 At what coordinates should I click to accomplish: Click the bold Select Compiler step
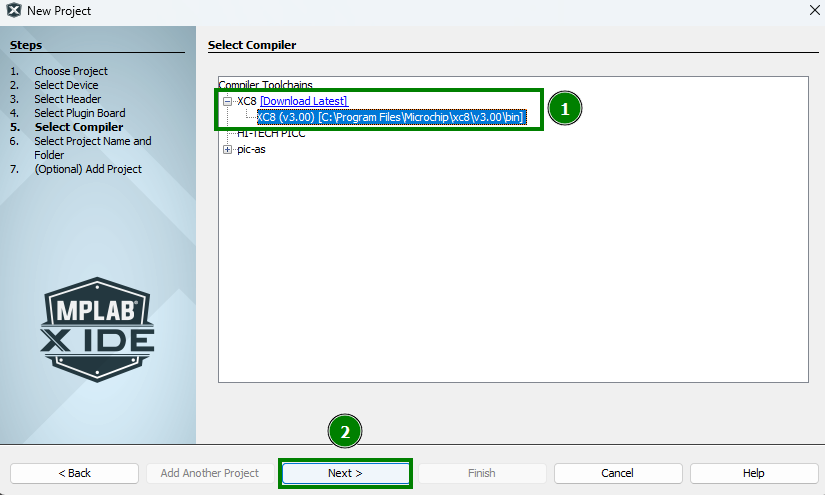79,127
